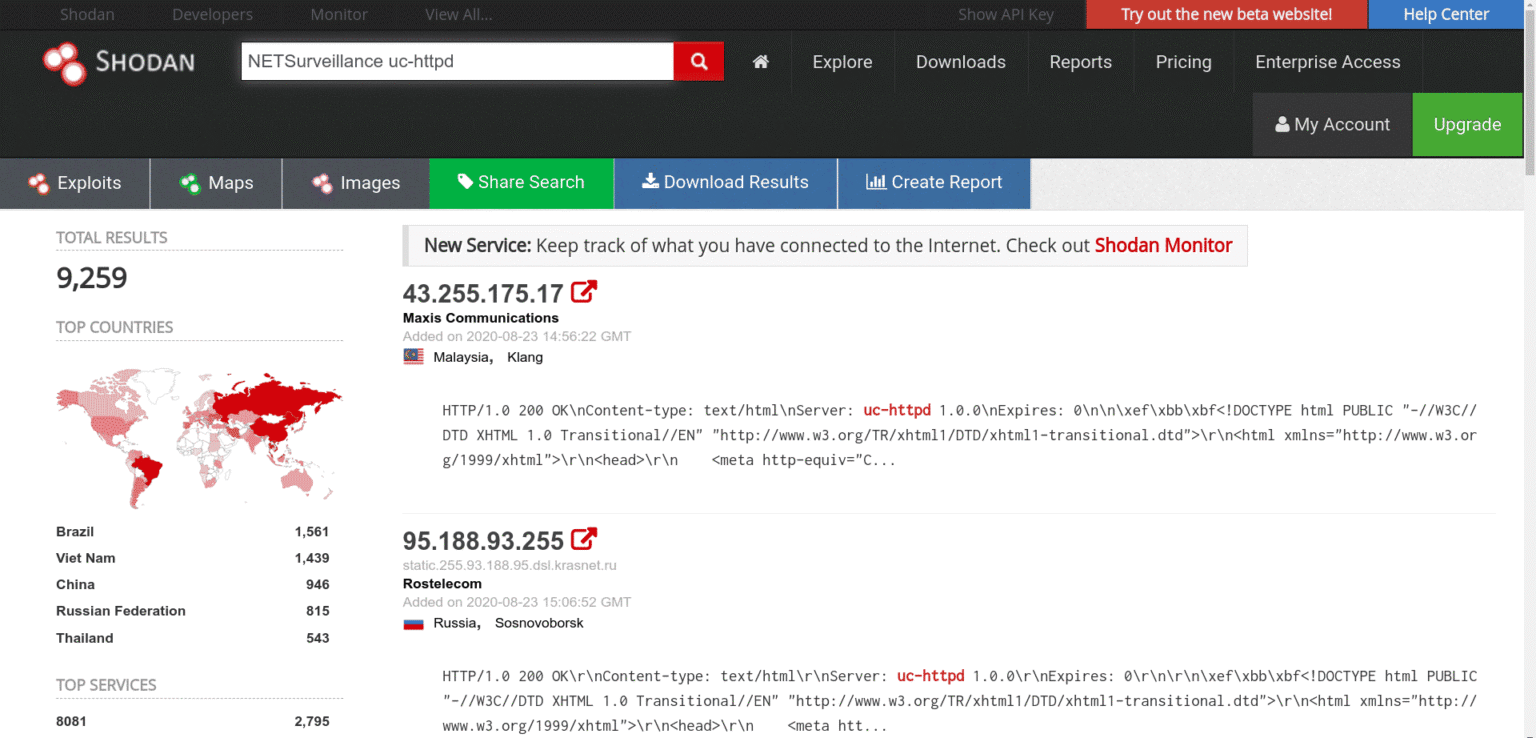Open the Pricing page
Viewport: 1536px width, 738px height.
[x=1183, y=61]
